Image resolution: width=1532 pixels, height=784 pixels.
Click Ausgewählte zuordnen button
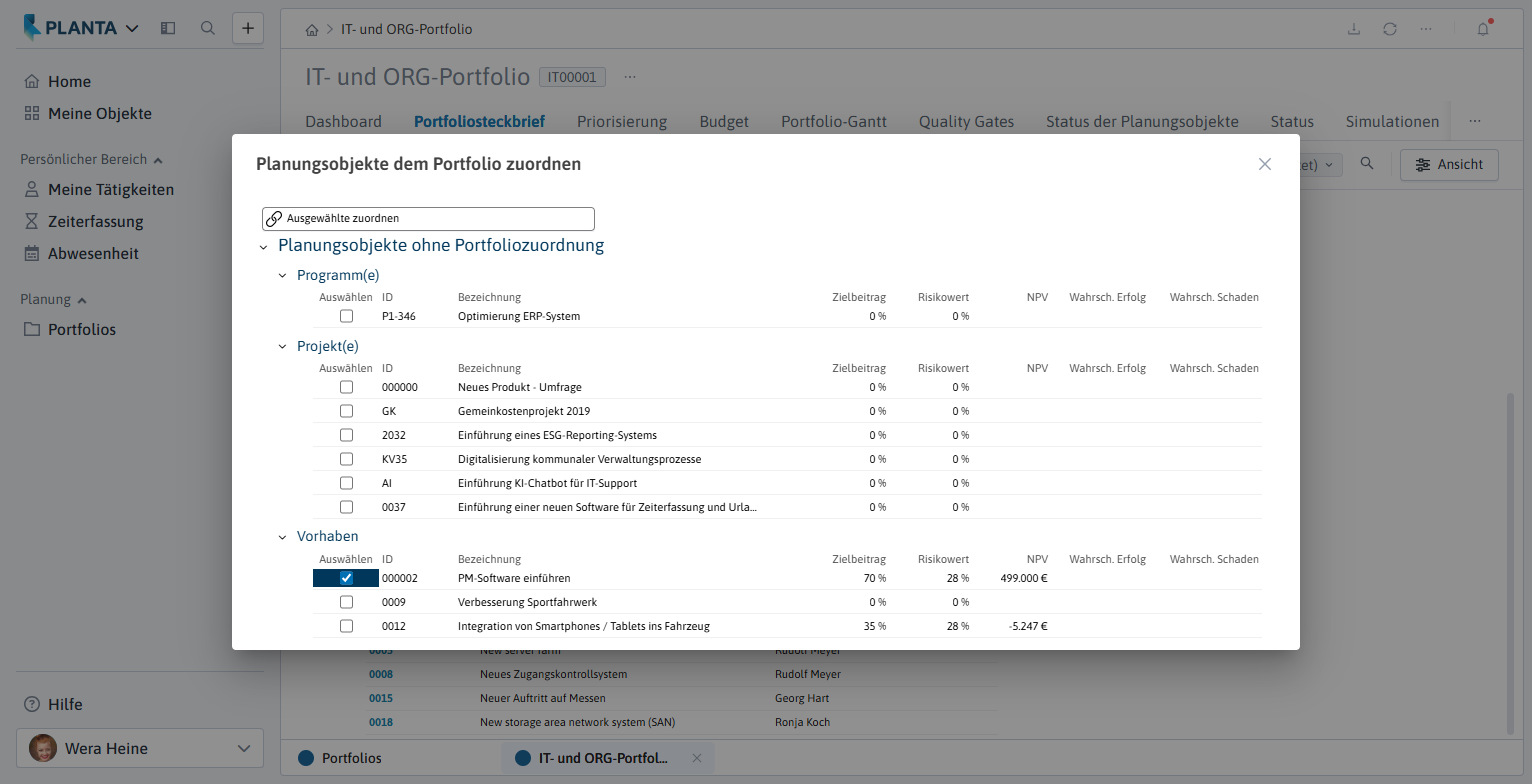click(428, 218)
